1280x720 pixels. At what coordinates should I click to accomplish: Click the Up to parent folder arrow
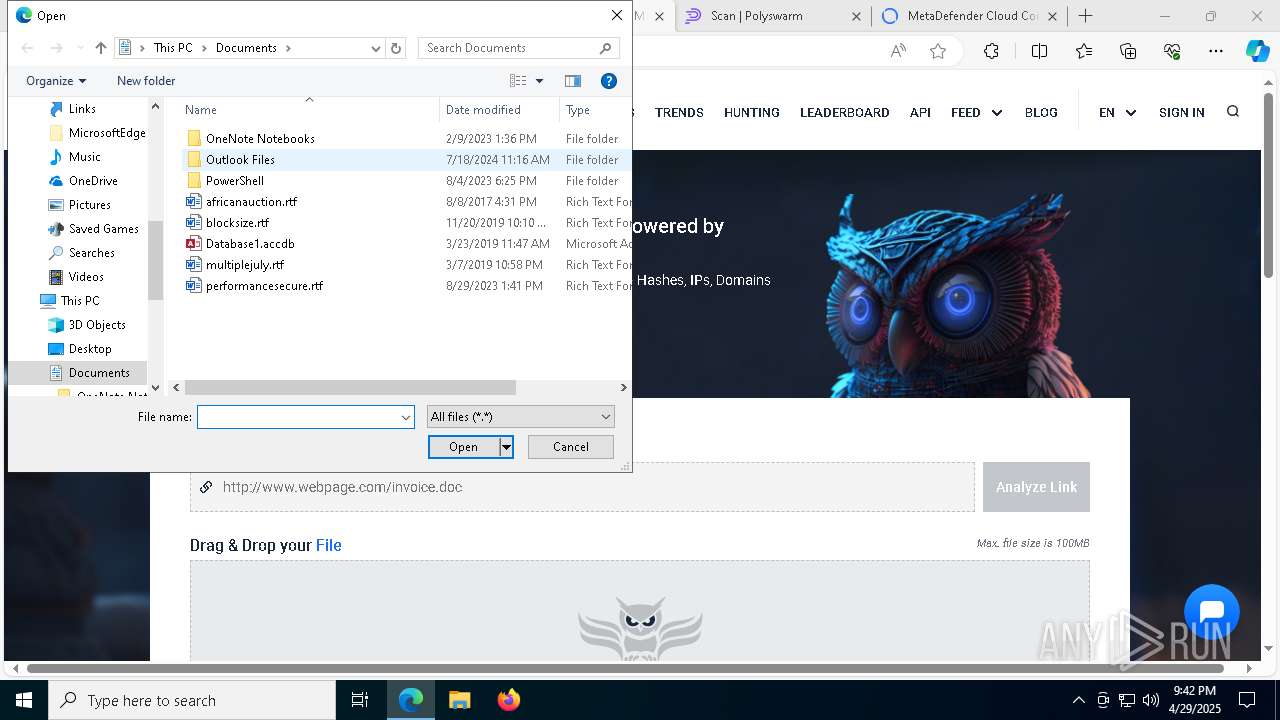pos(100,48)
